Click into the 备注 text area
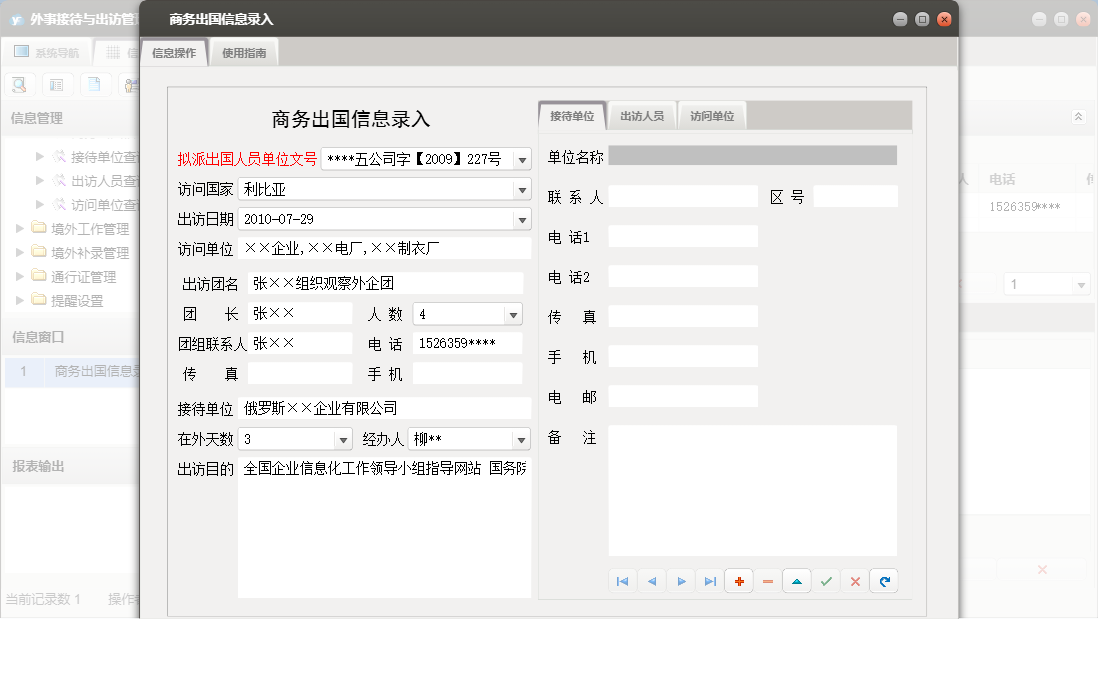1098x685 pixels. (x=752, y=490)
